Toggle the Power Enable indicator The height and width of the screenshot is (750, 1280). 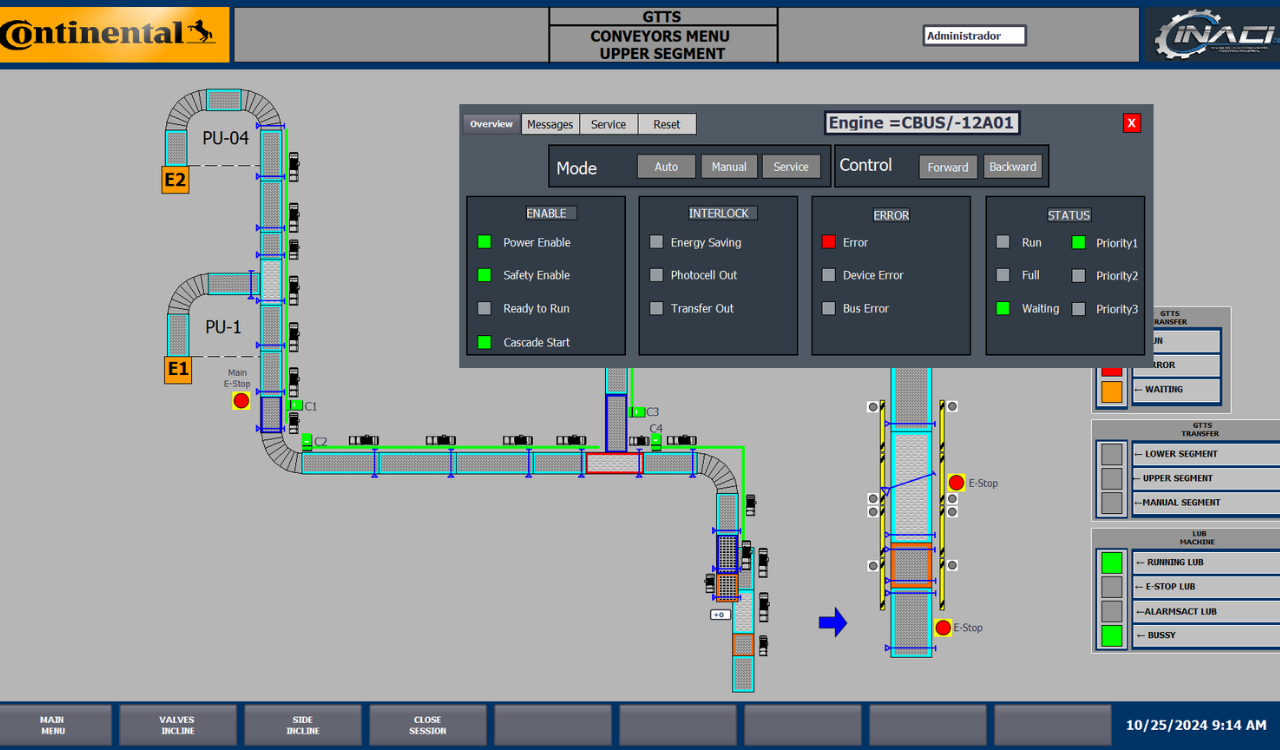485,242
